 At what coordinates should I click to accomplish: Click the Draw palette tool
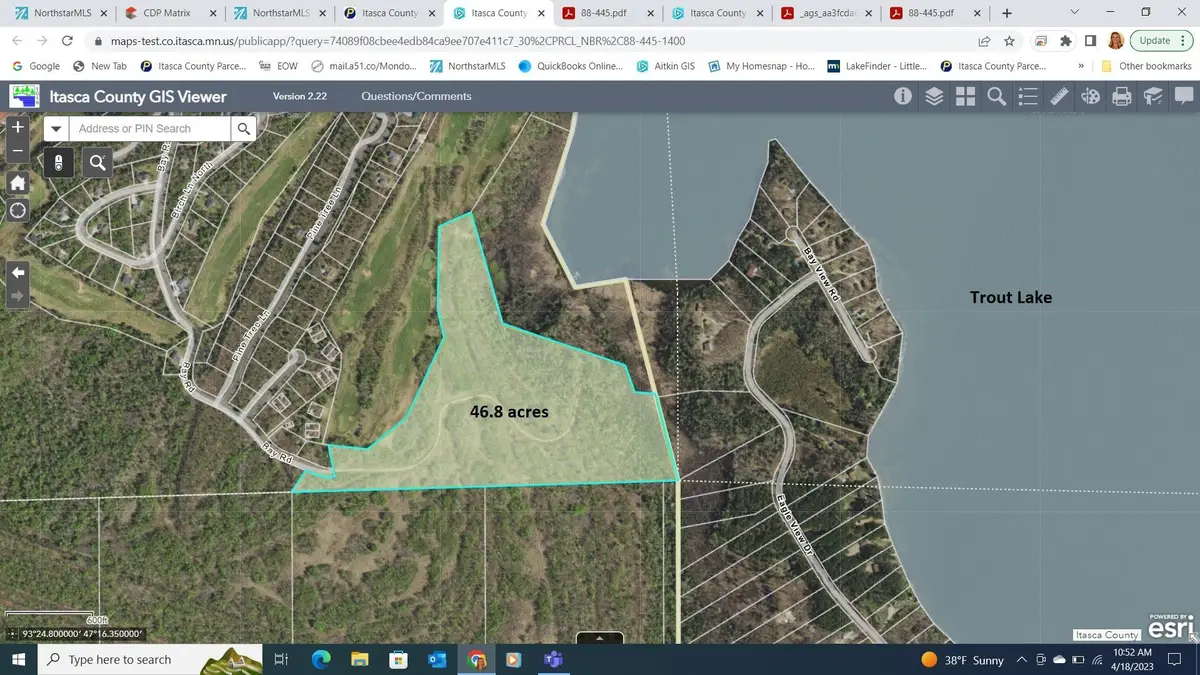click(1090, 96)
